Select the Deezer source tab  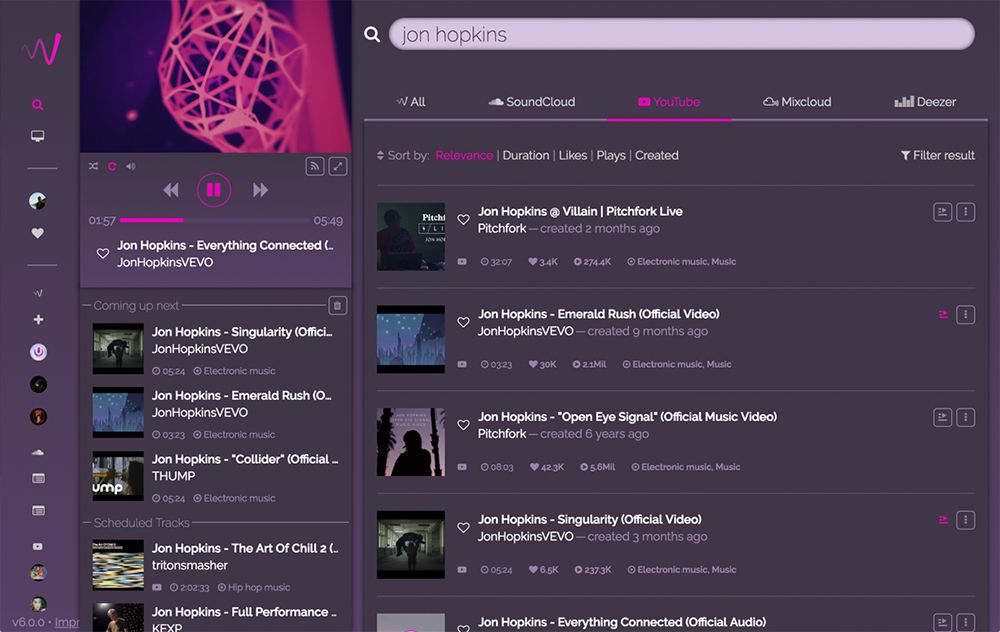(x=924, y=101)
